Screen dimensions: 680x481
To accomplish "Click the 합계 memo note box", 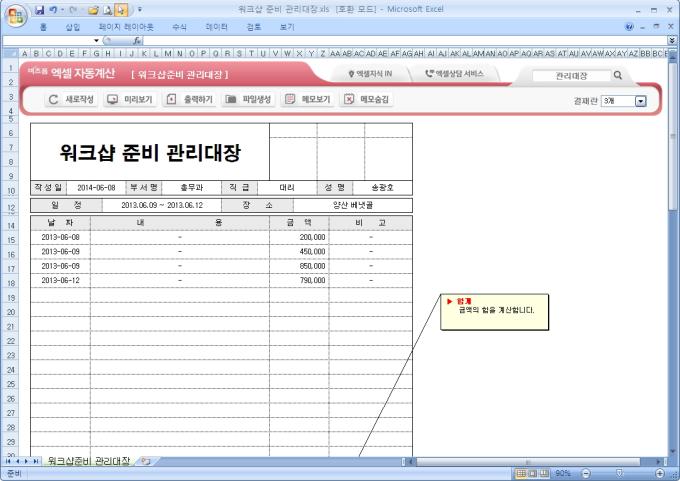I will click(494, 312).
